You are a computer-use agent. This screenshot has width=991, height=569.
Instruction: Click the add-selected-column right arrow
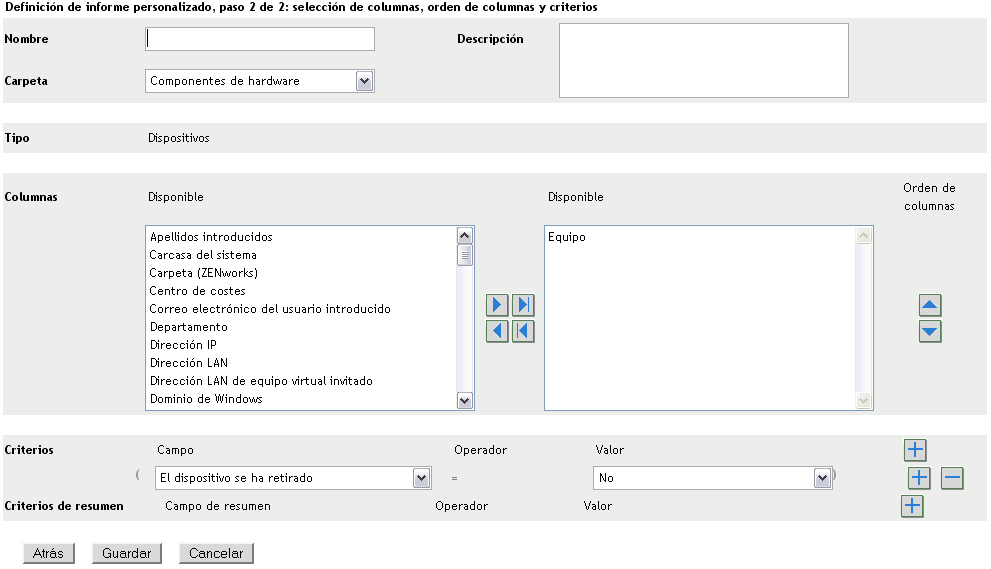coord(497,305)
